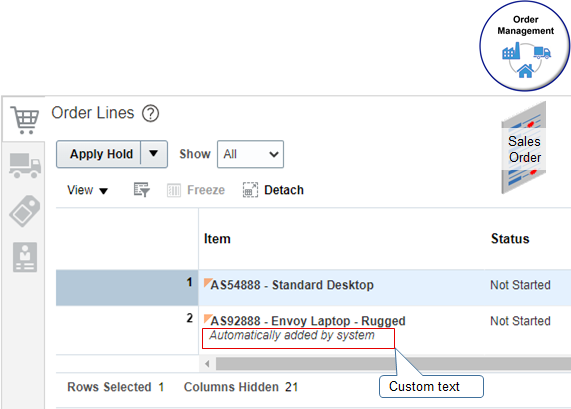This screenshot has width=571, height=409.
Task: Click the Rows Selected 1 label
Action: (x=116, y=387)
